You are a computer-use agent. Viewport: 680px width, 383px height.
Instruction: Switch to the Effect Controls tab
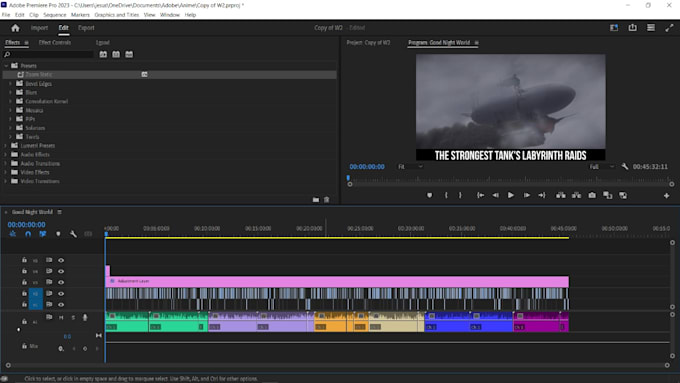(x=55, y=43)
